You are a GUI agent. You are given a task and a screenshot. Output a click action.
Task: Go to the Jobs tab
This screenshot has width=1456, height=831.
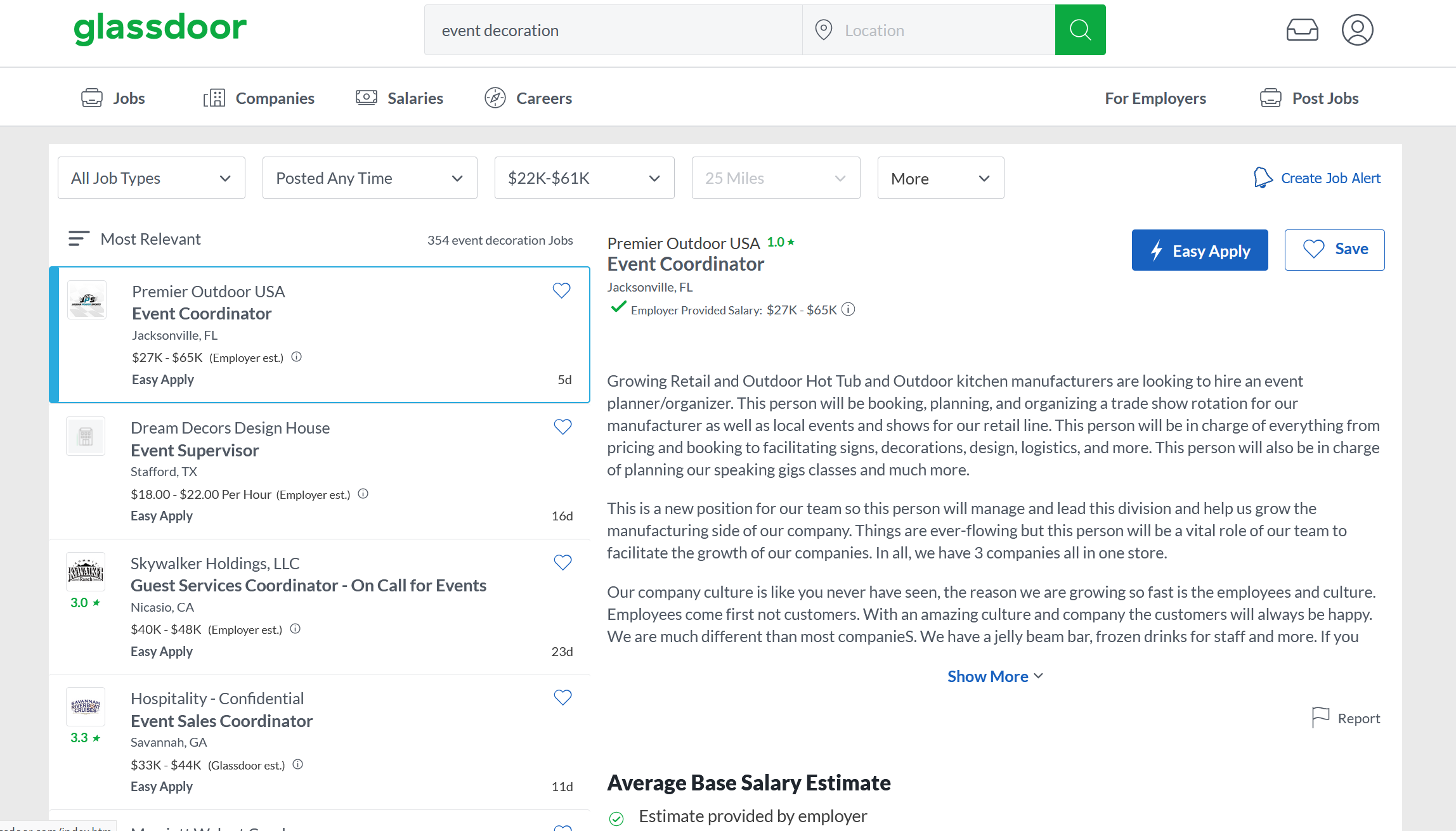click(x=113, y=98)
